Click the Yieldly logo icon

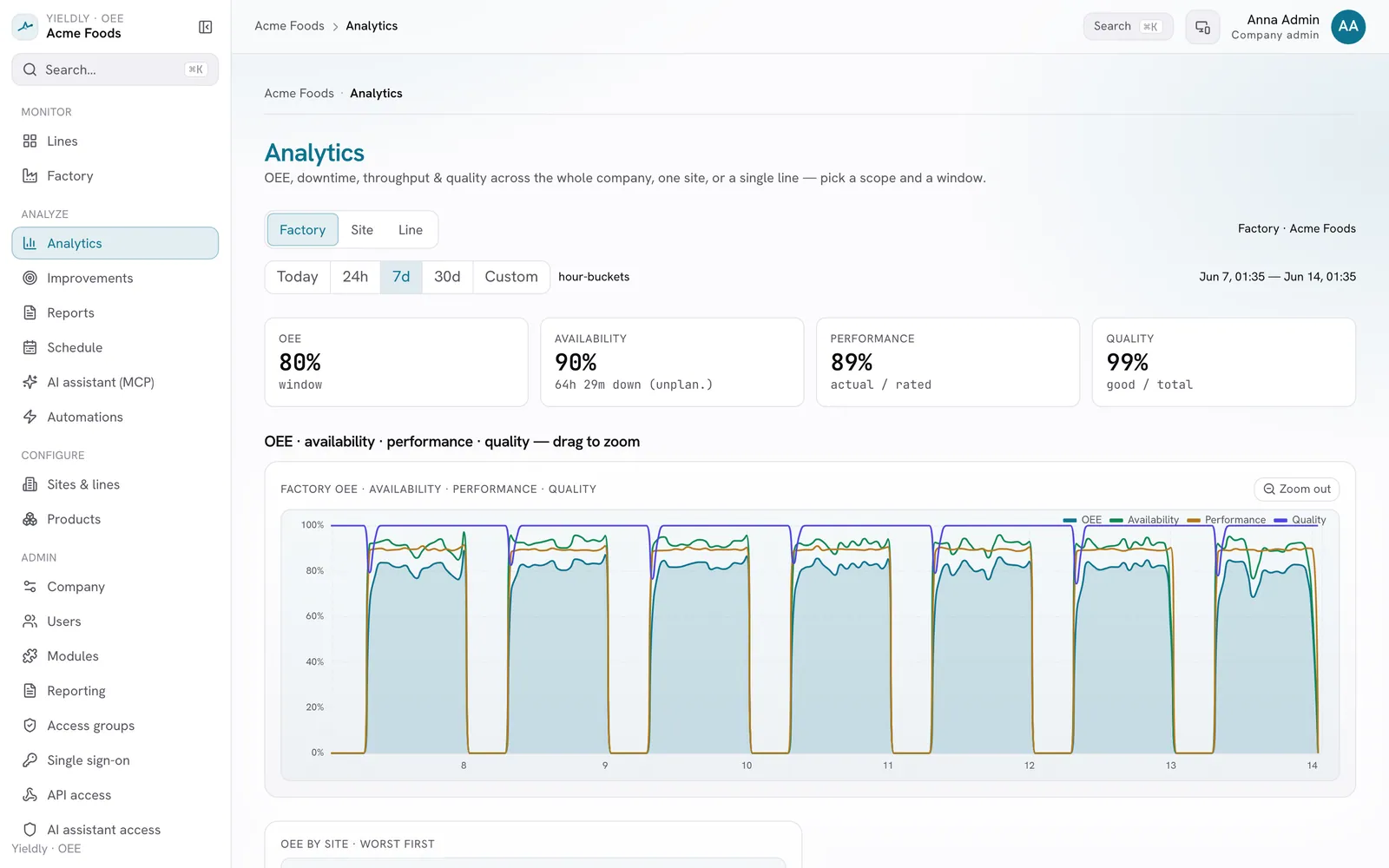[x=25, y=26]
